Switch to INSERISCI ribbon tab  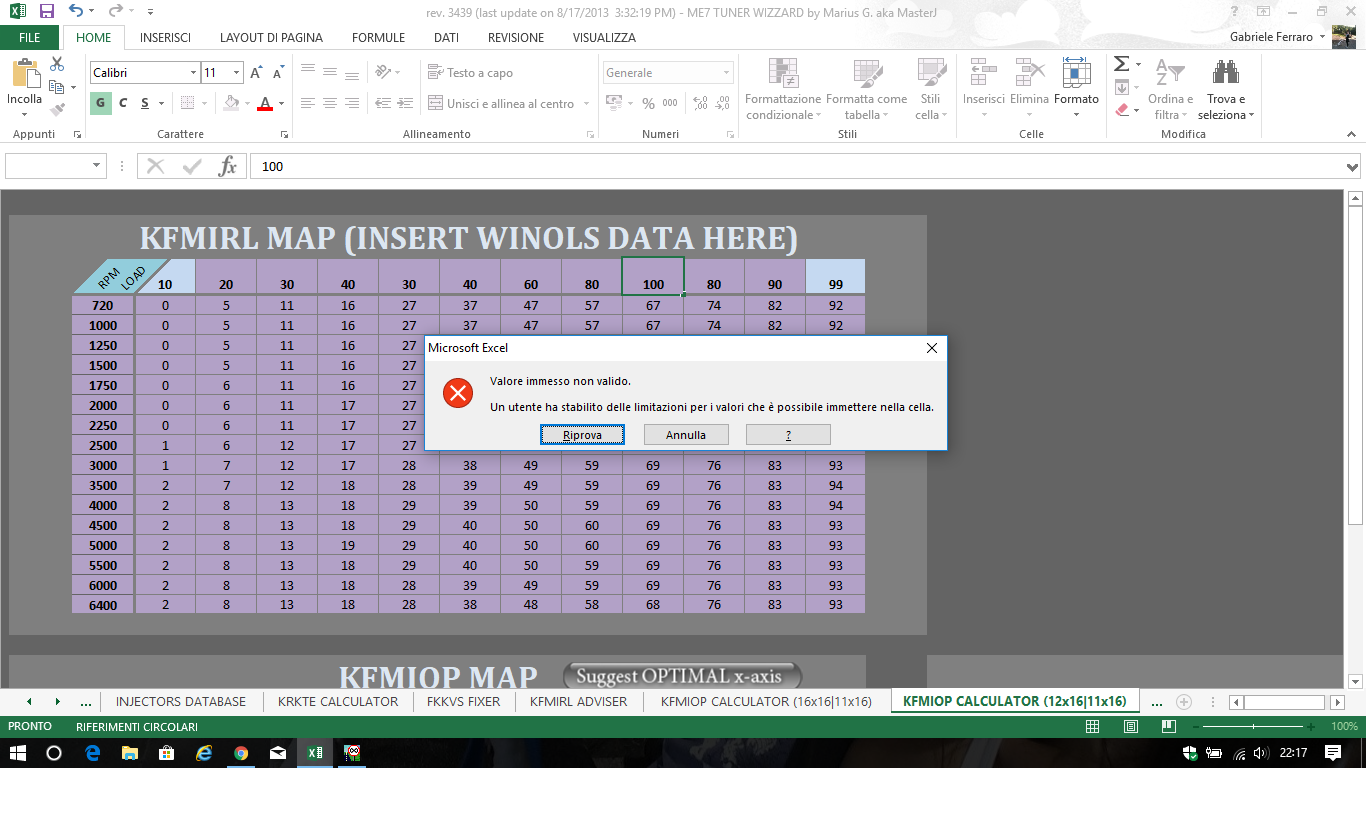tap(165, 38)
